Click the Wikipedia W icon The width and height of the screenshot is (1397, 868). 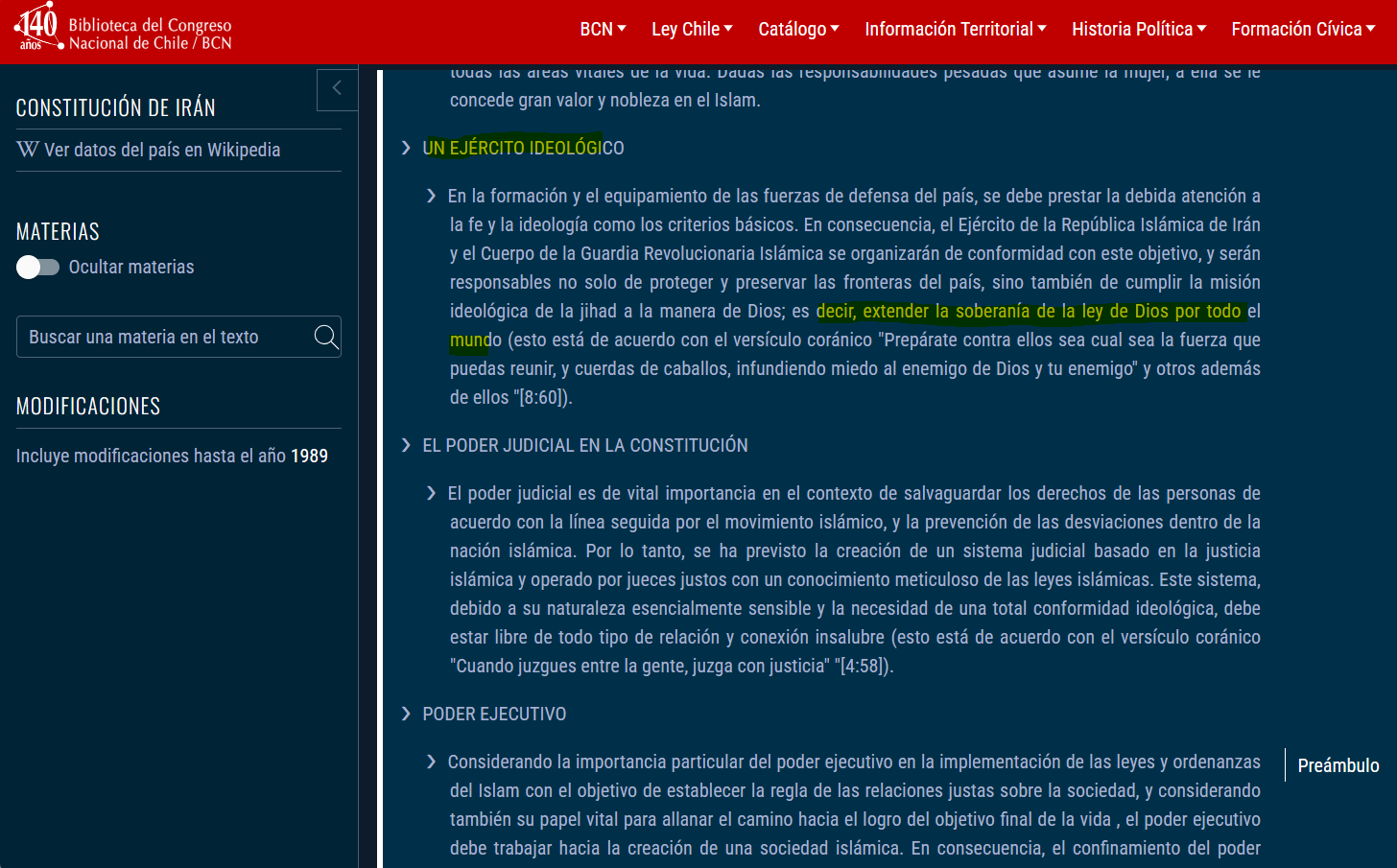[x=28, y=150]
